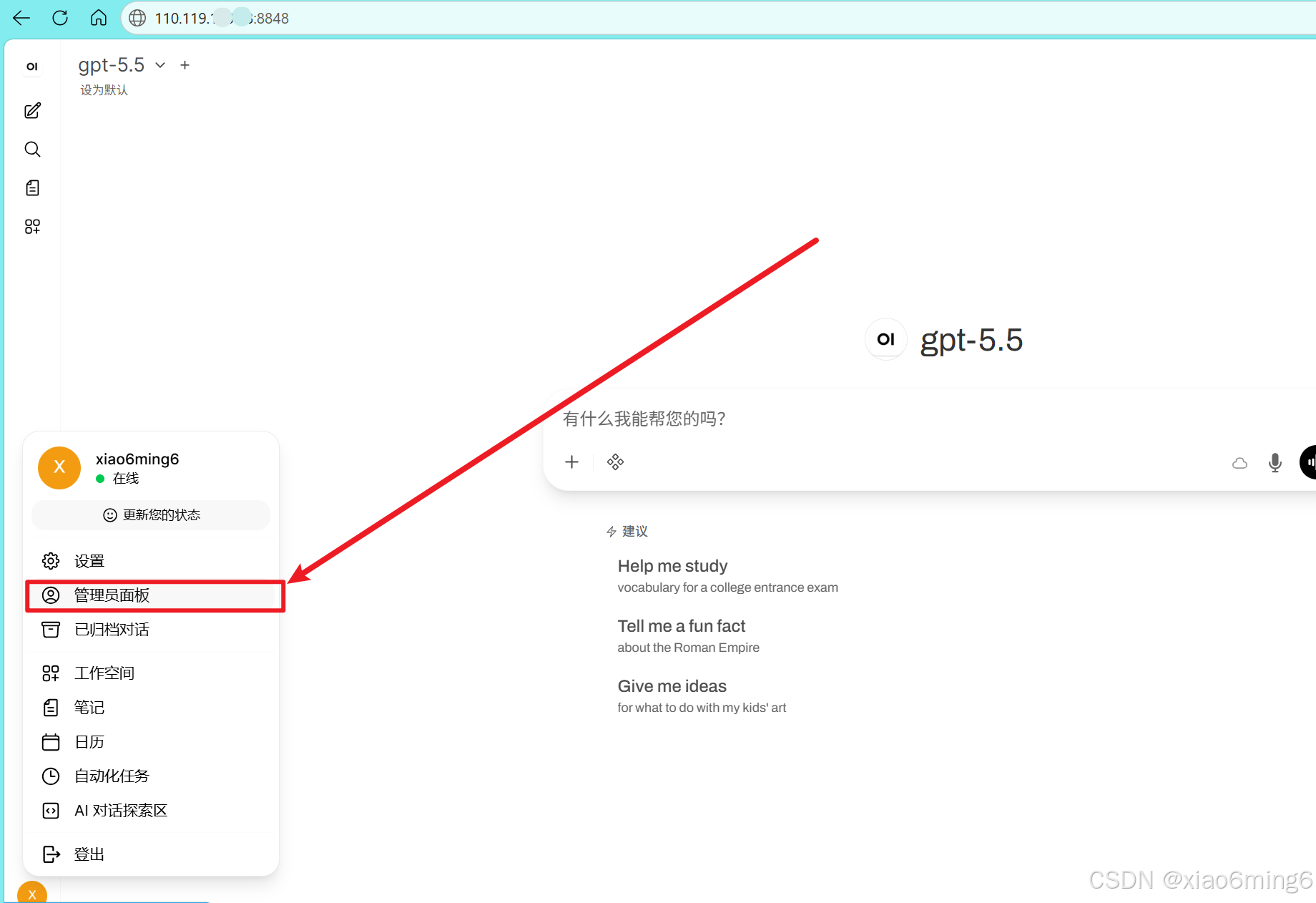1316x903 pixels.
Task: Click the calendar icon beside 日历
Action: [51, 741]
